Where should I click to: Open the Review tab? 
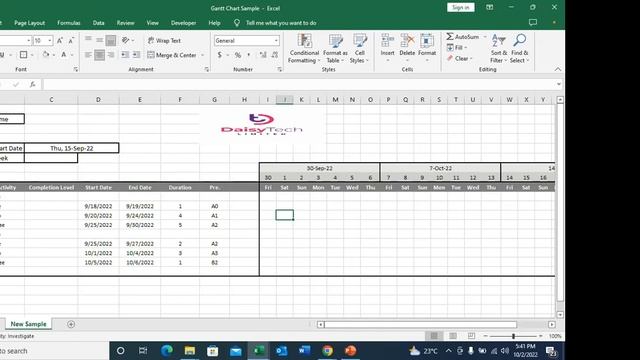125,23
